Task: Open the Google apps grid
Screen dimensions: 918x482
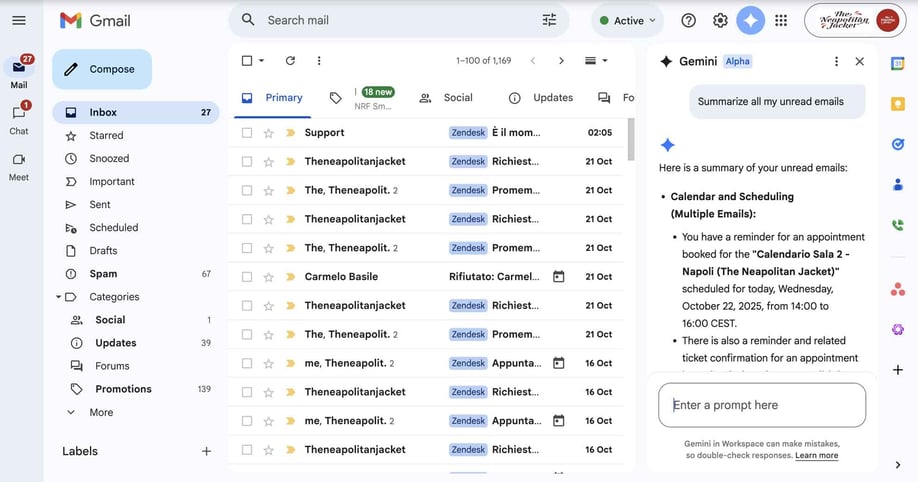Action: [781, 20]
